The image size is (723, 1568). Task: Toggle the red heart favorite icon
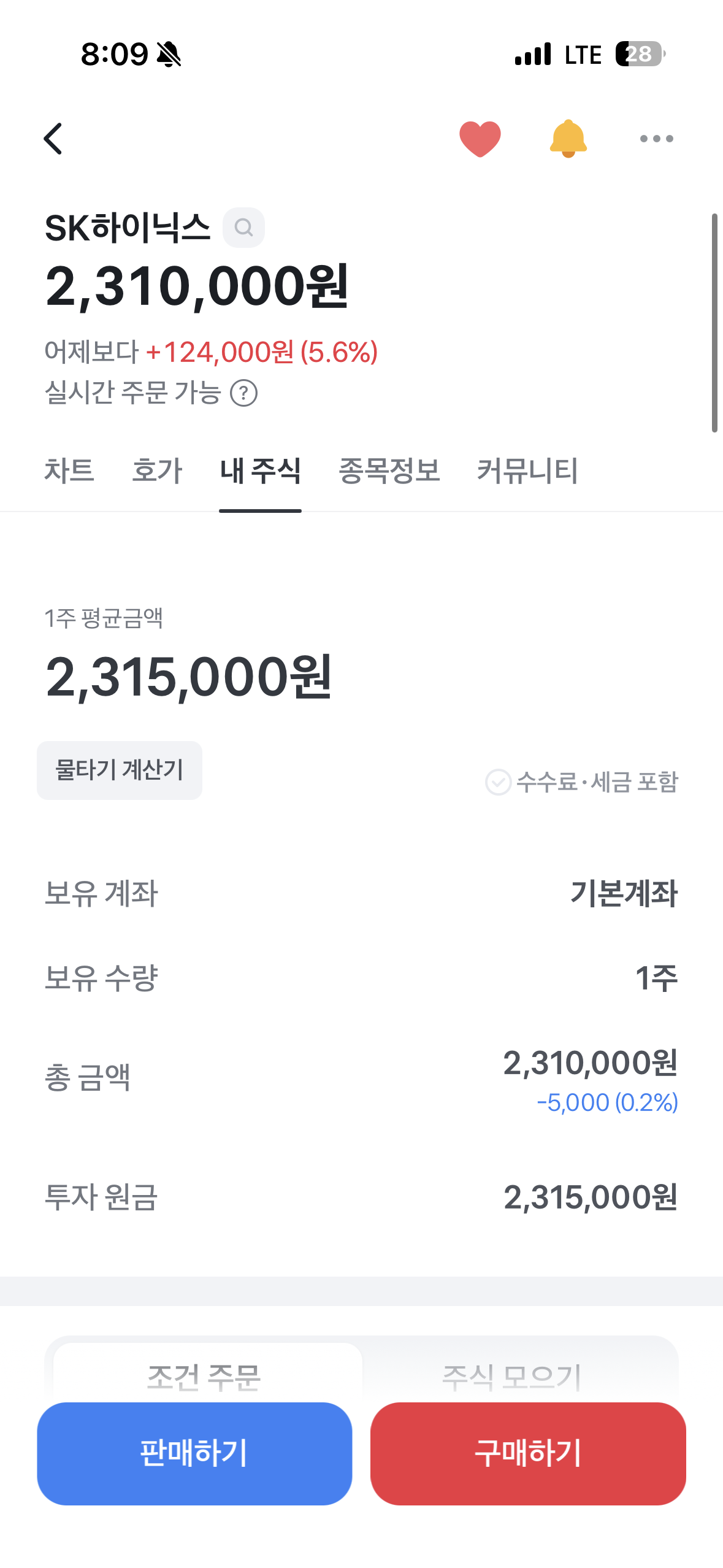[x=480, y=139]
